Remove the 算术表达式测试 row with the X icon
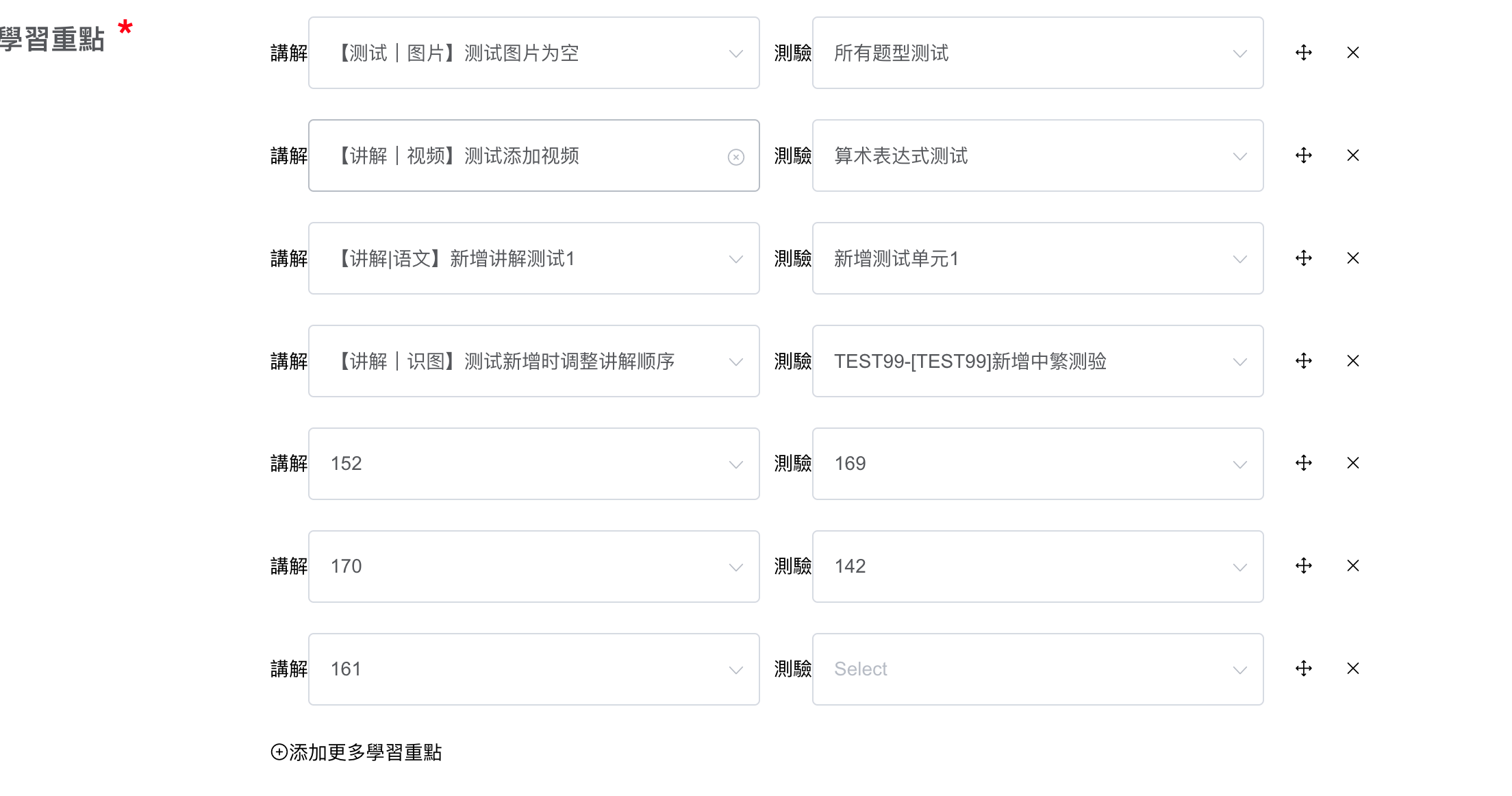The image size is (1512, 796). pos(1353,156)
